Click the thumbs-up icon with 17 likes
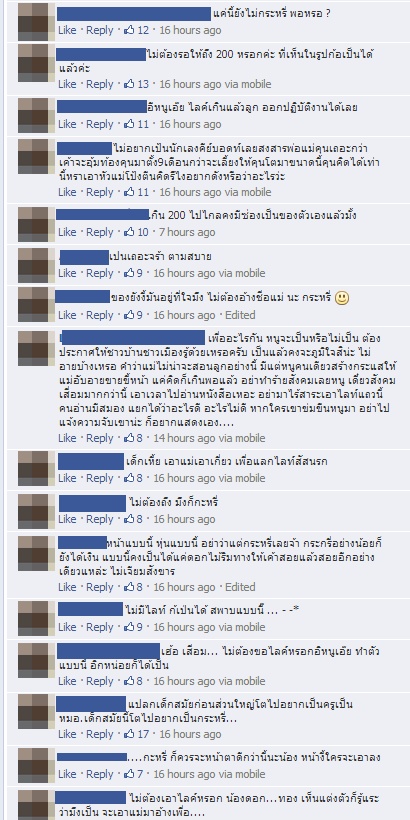Screen dimensions: 410x820 129,734
